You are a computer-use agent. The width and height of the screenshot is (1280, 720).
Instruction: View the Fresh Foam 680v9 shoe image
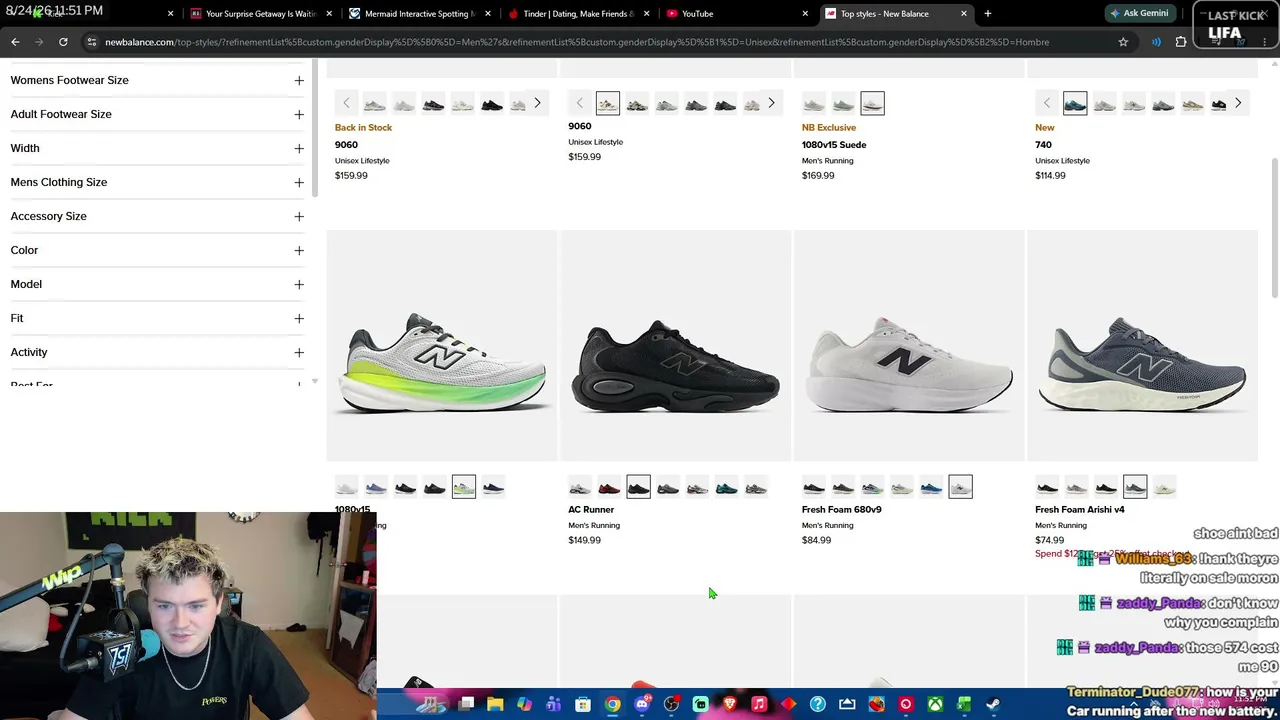(x=909, y=346)
